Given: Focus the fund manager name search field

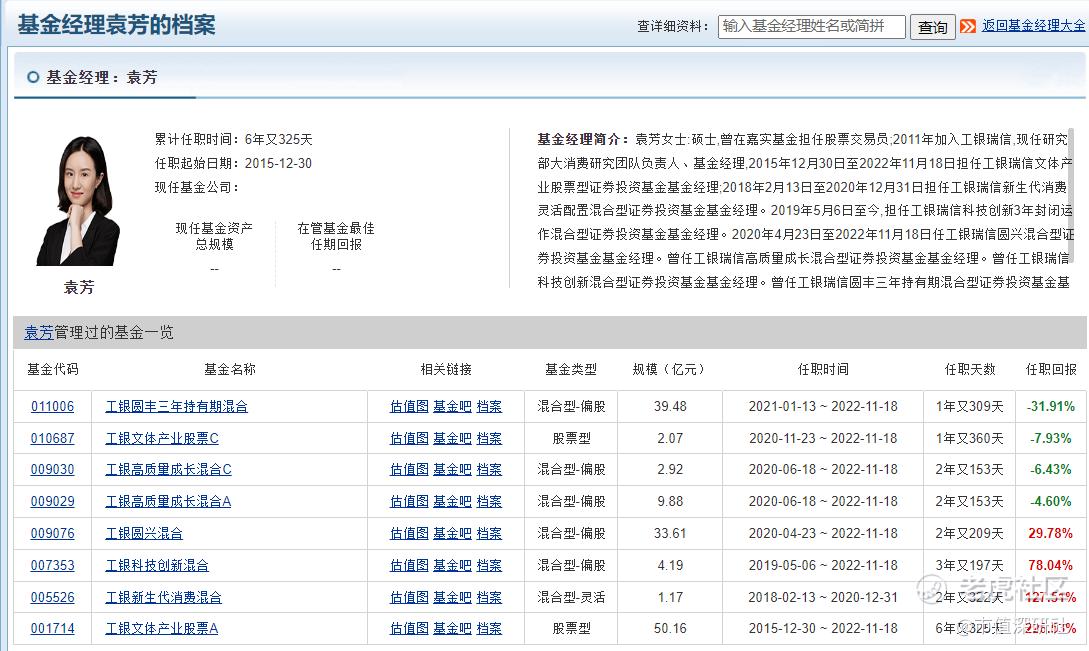Looking at the screenshot, I should click(812, 26).
